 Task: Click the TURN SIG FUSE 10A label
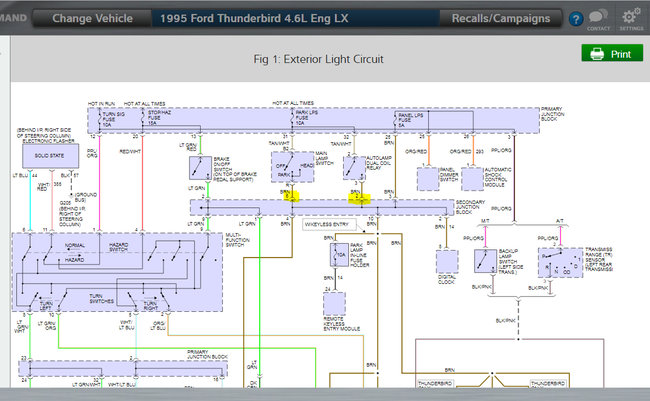(x=113, y=119)
